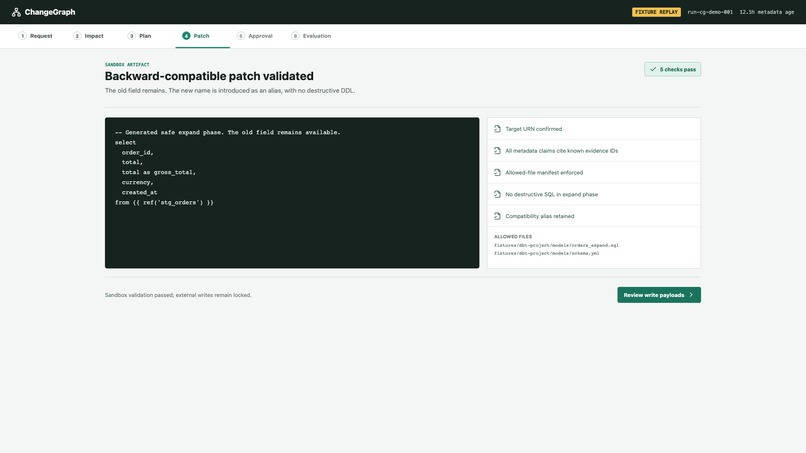This screenshot has width=806, height=453.
Task: Select No destructive SQL in expand phase
Action: coord(594,194)
